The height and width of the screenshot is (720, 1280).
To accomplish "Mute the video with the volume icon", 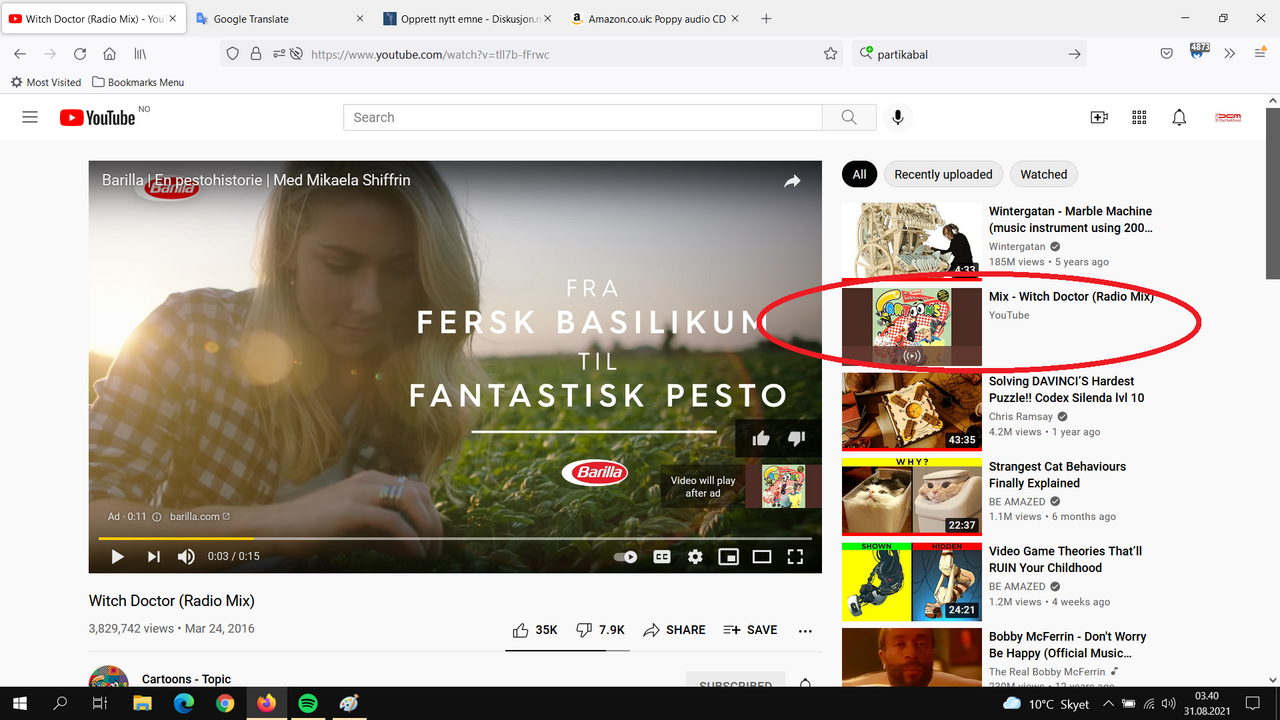I will [186, 556].
